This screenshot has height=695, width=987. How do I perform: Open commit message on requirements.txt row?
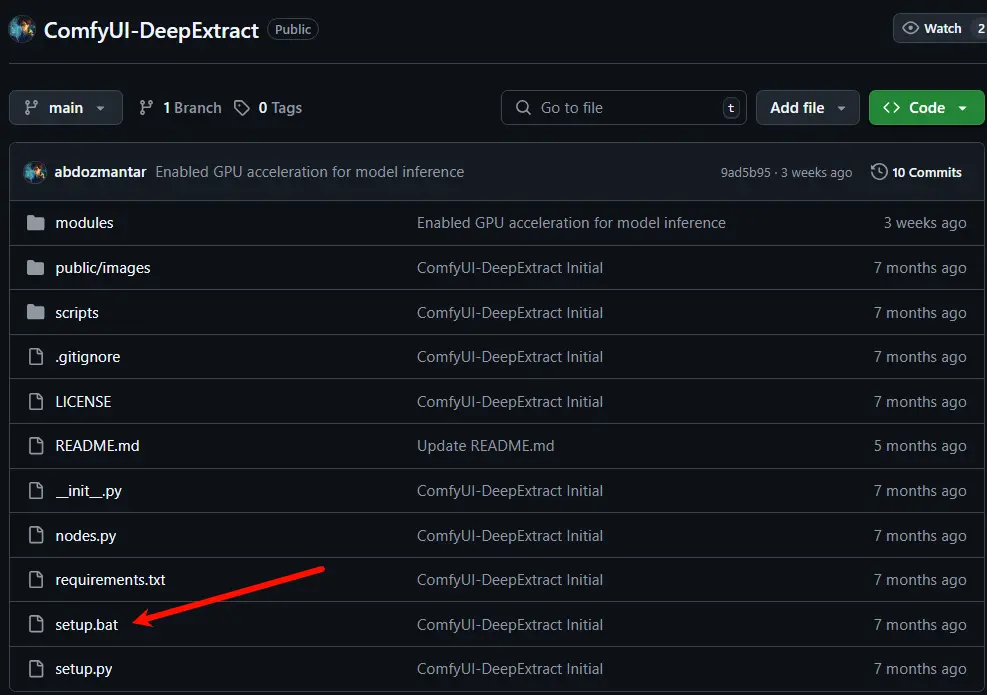tap(510, 580)
